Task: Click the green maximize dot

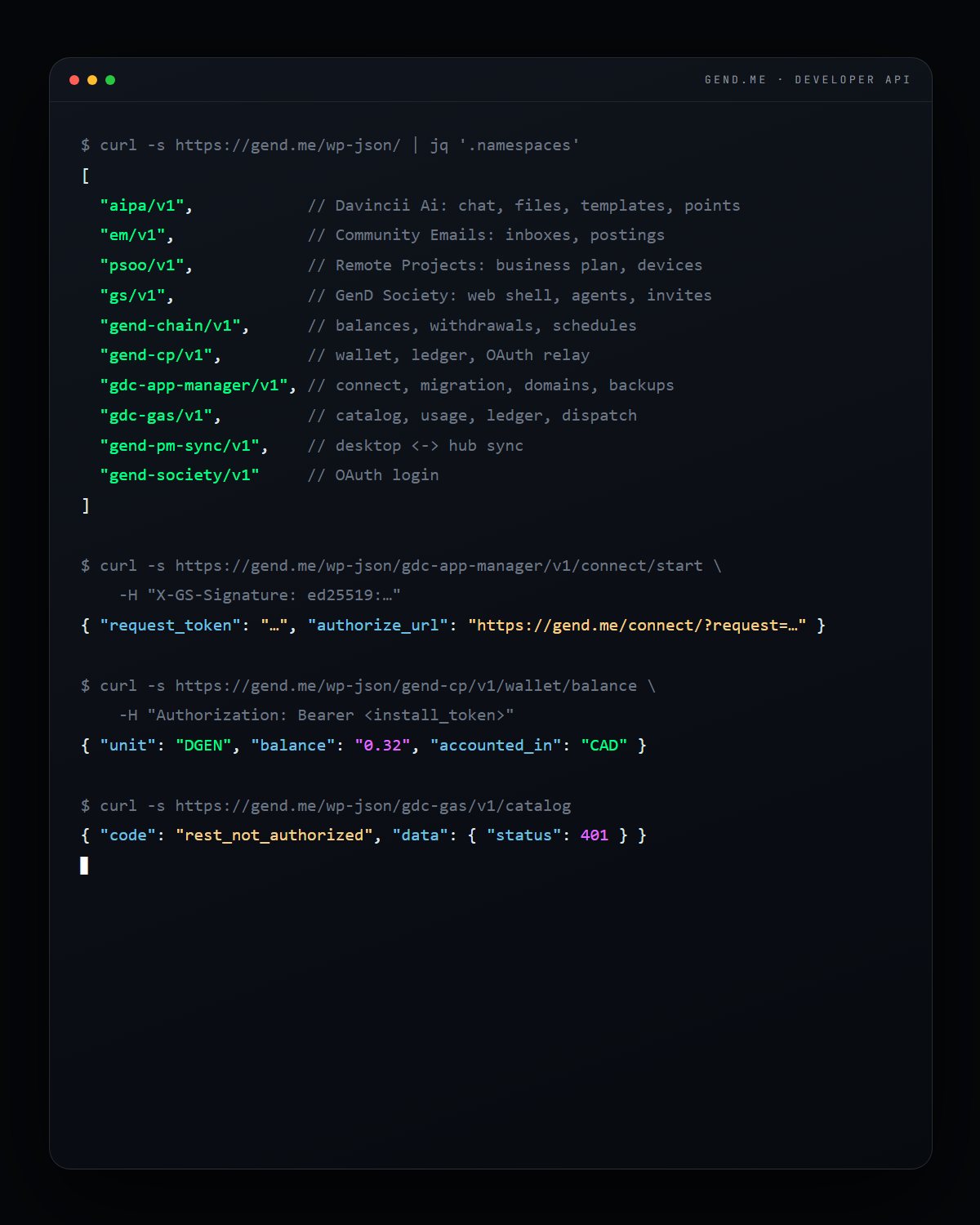Action: (x=110, y=80)
